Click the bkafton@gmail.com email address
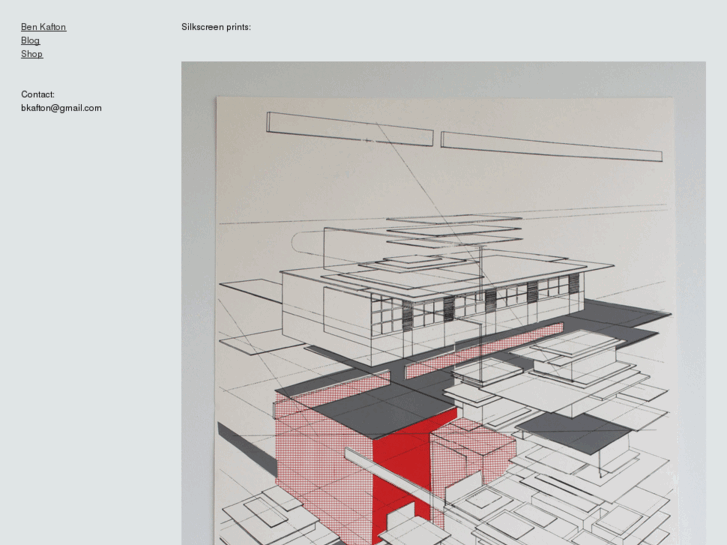Image resolution: width=727 pixels, height=545 pixels. tap(61, 108)
